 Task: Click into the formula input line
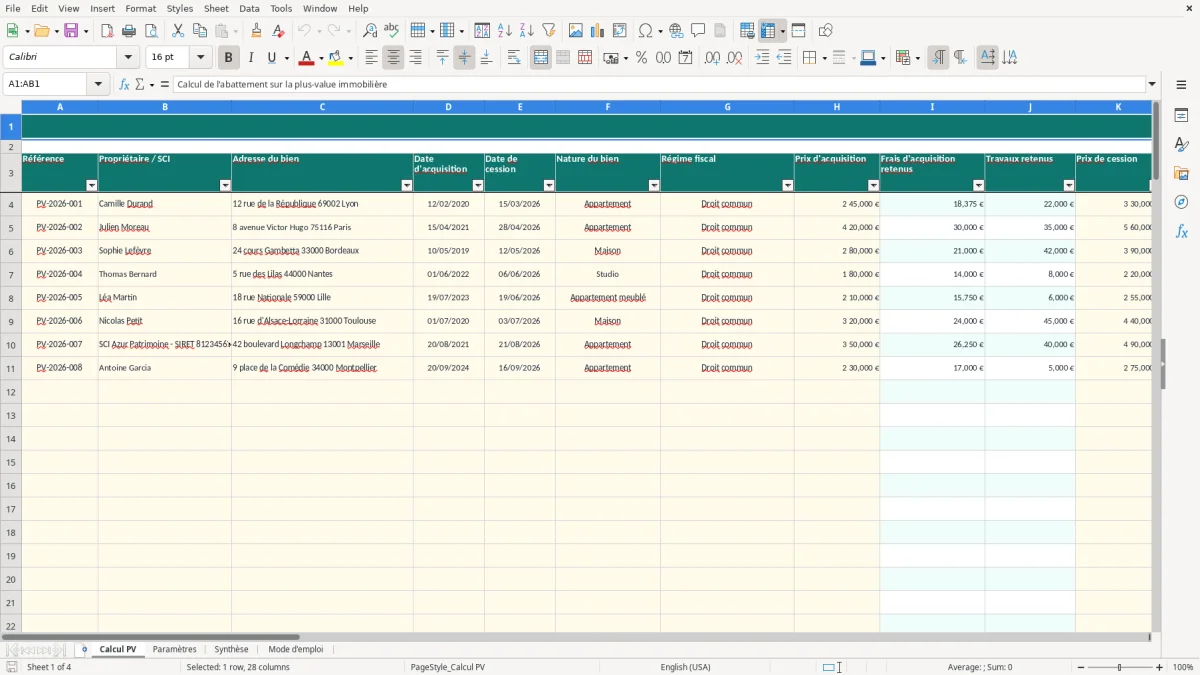pyautogui.click(x=659, y=84)
